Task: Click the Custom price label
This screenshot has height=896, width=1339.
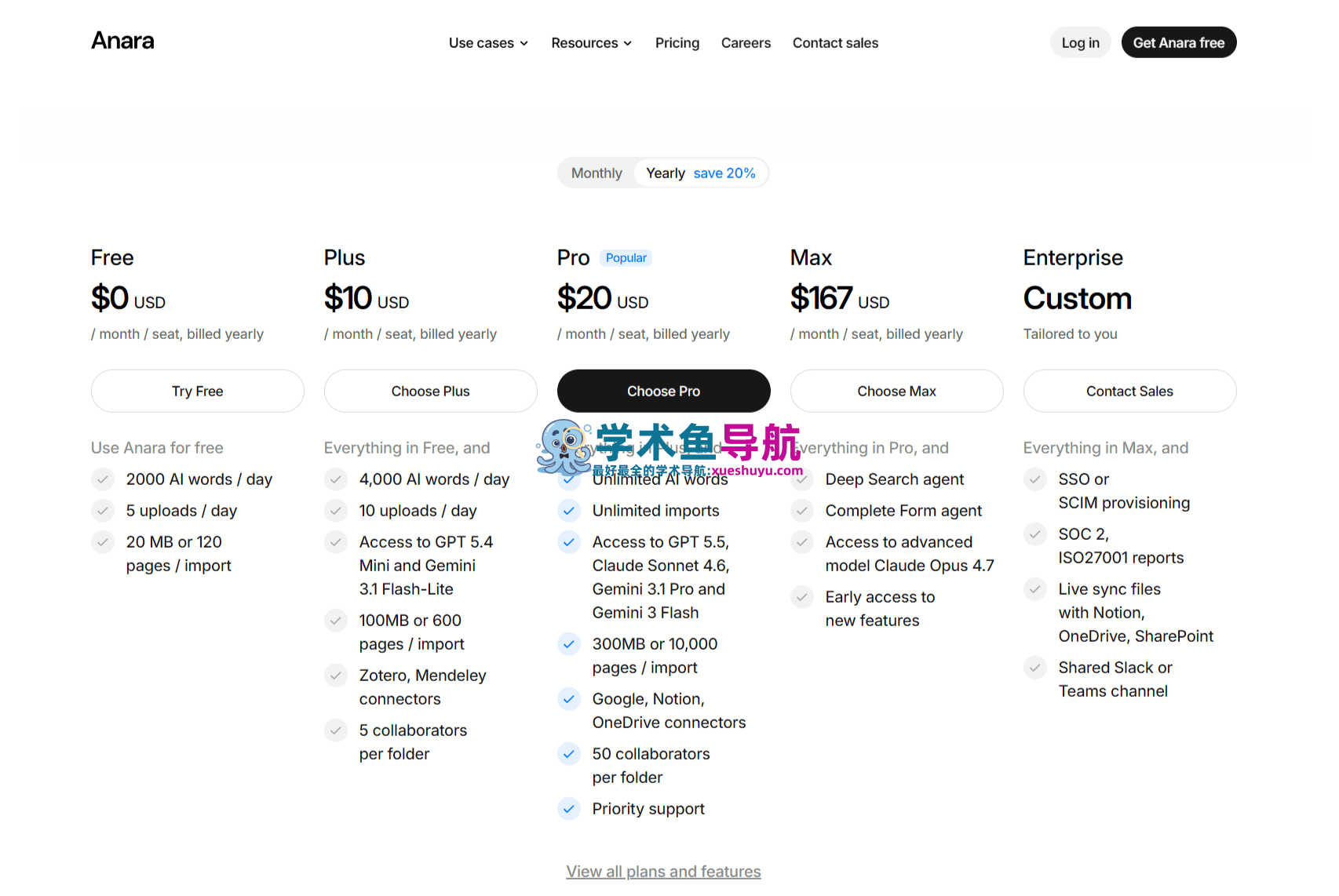Action: point(1078,299)
